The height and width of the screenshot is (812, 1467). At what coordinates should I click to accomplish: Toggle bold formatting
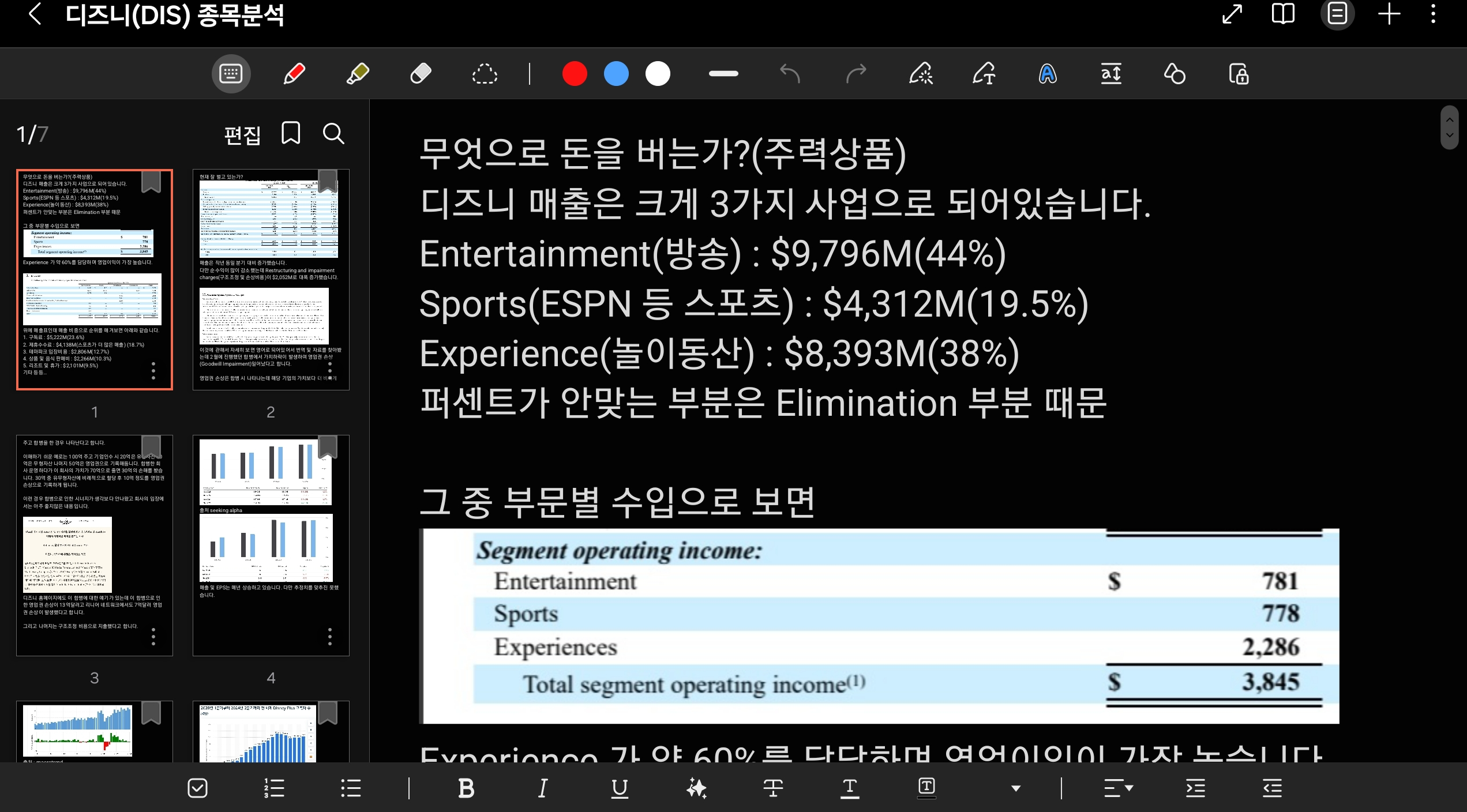[x=466, y=788]
